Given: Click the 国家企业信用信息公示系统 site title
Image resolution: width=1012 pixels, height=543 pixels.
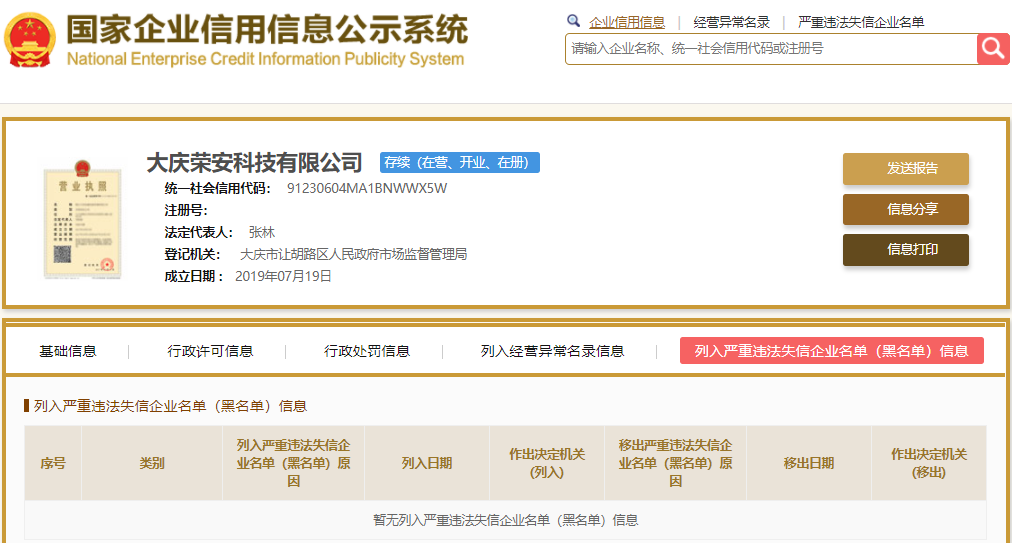Looking at the screenshot, I should (x=267, y=30).
